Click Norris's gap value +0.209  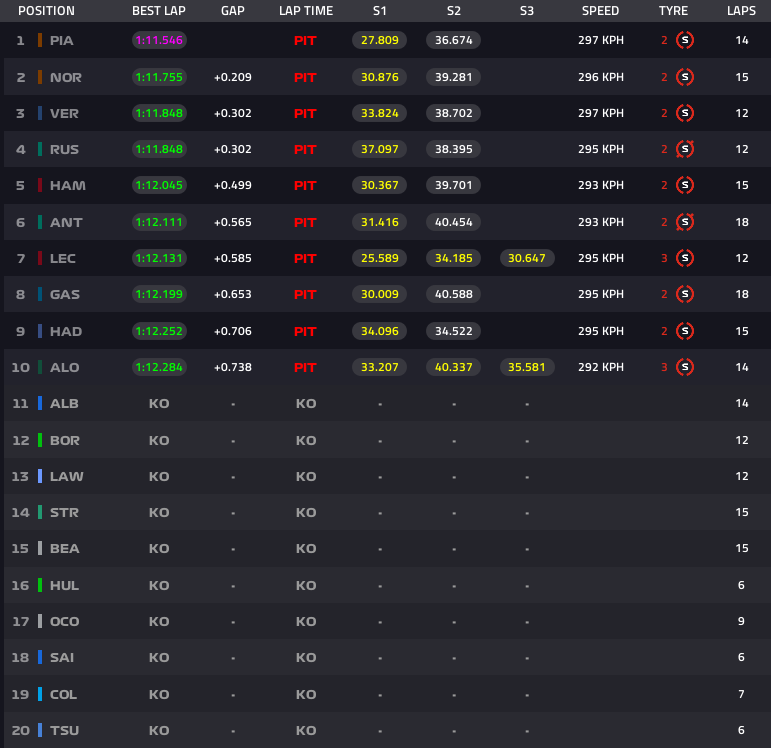[232, 77]
